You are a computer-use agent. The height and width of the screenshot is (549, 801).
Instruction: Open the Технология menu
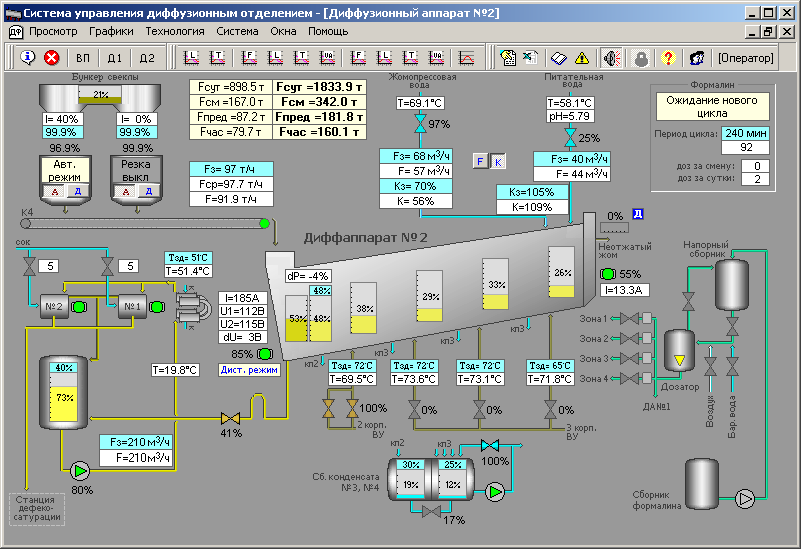(175, 32)
